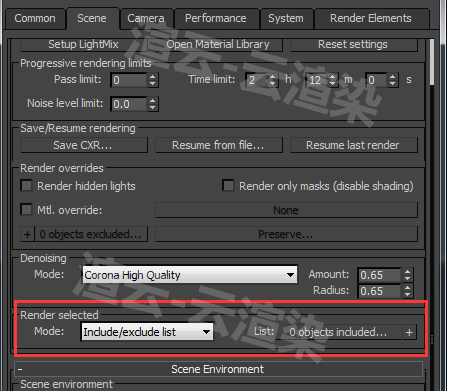Click the Noise level limit field
The width and height of the screenshot is (452, 391).
129,104
